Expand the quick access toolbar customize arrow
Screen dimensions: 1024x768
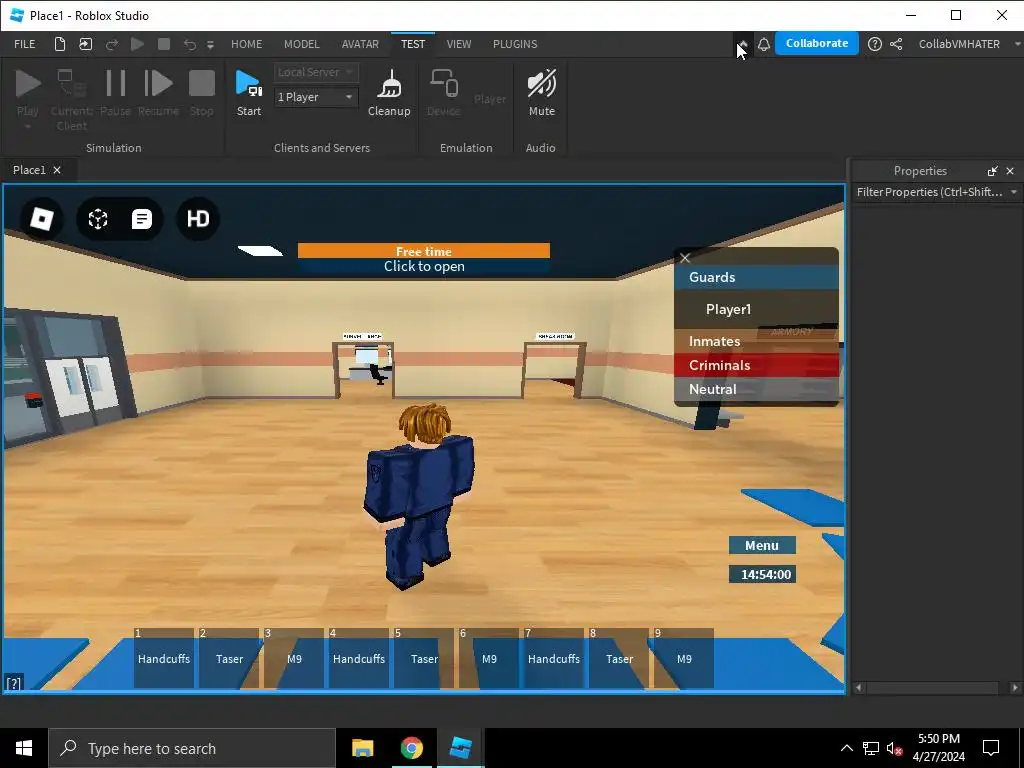tap(210, 44)
